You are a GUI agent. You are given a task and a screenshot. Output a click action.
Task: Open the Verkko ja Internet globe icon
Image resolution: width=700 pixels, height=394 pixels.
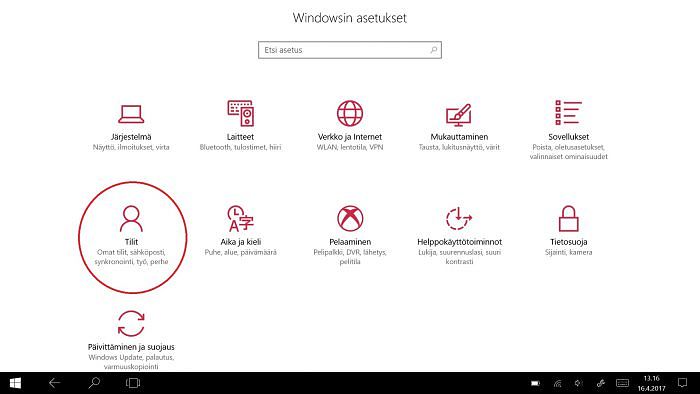(350, 113)
